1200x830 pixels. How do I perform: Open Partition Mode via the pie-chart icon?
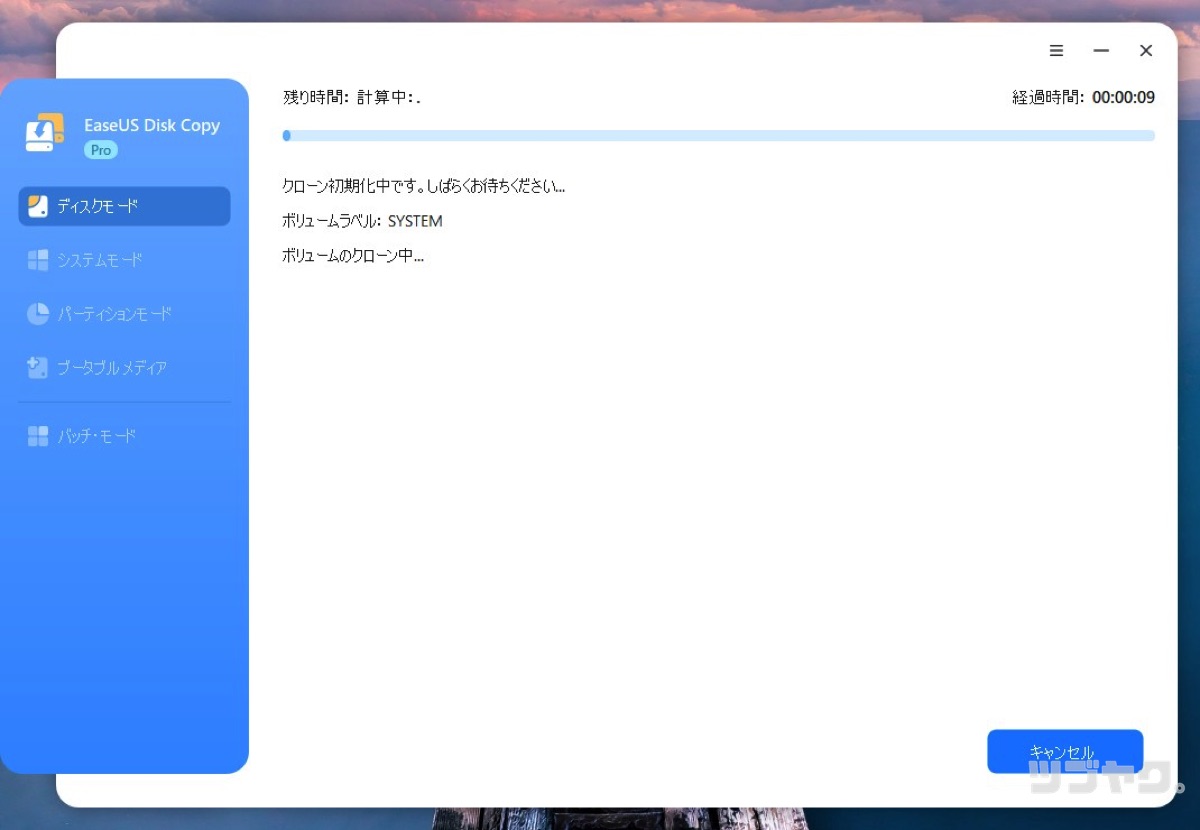[x=38, y=313]
